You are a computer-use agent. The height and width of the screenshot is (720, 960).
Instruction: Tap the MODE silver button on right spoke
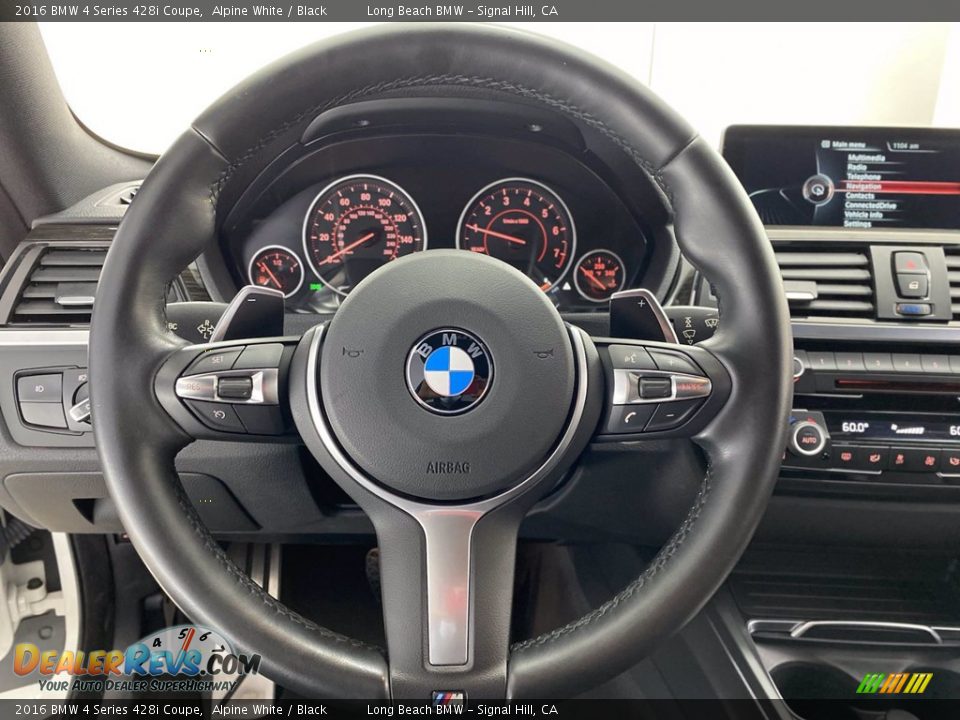[x=692, y=387]
